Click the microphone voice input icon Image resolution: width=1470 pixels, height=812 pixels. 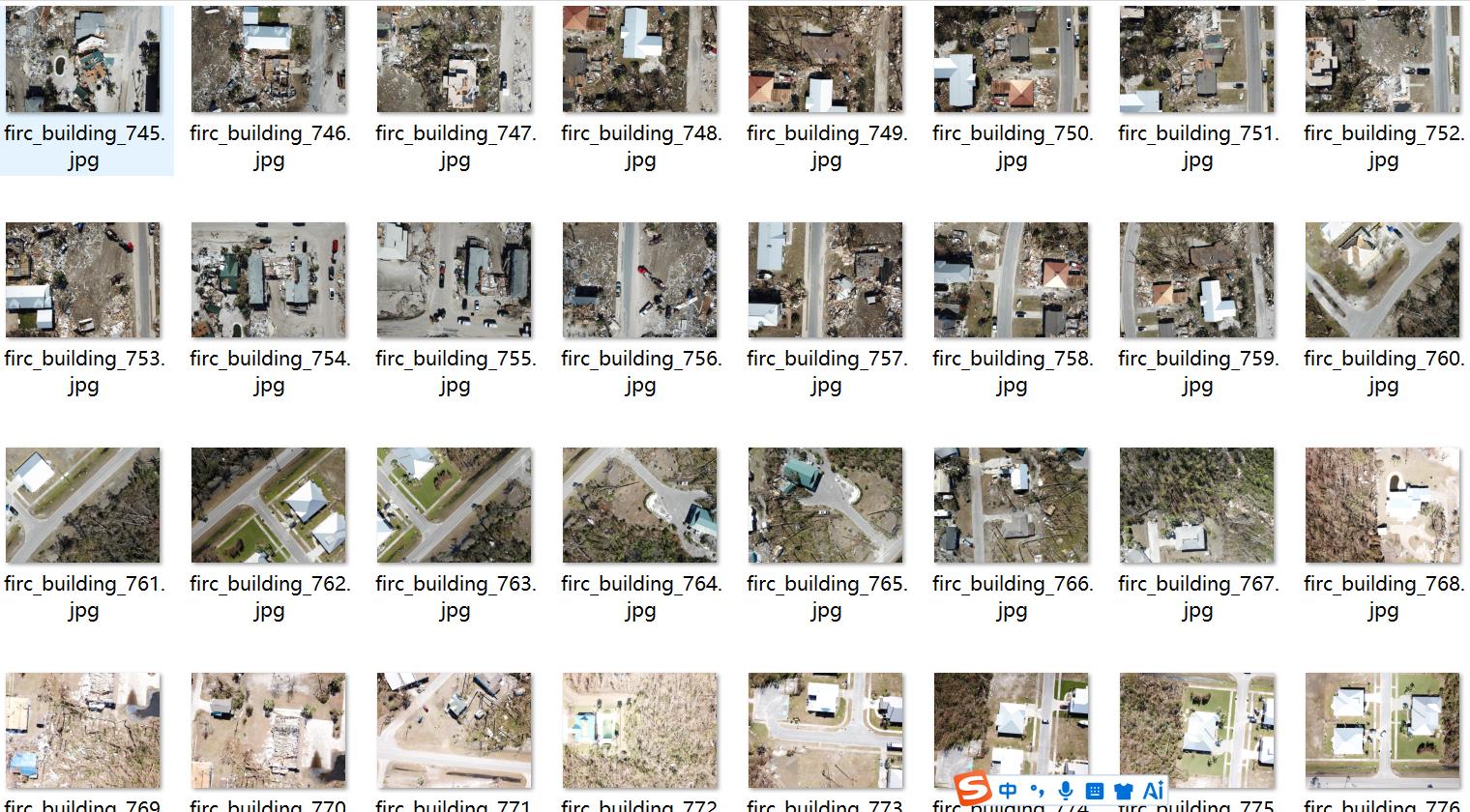1066,791
